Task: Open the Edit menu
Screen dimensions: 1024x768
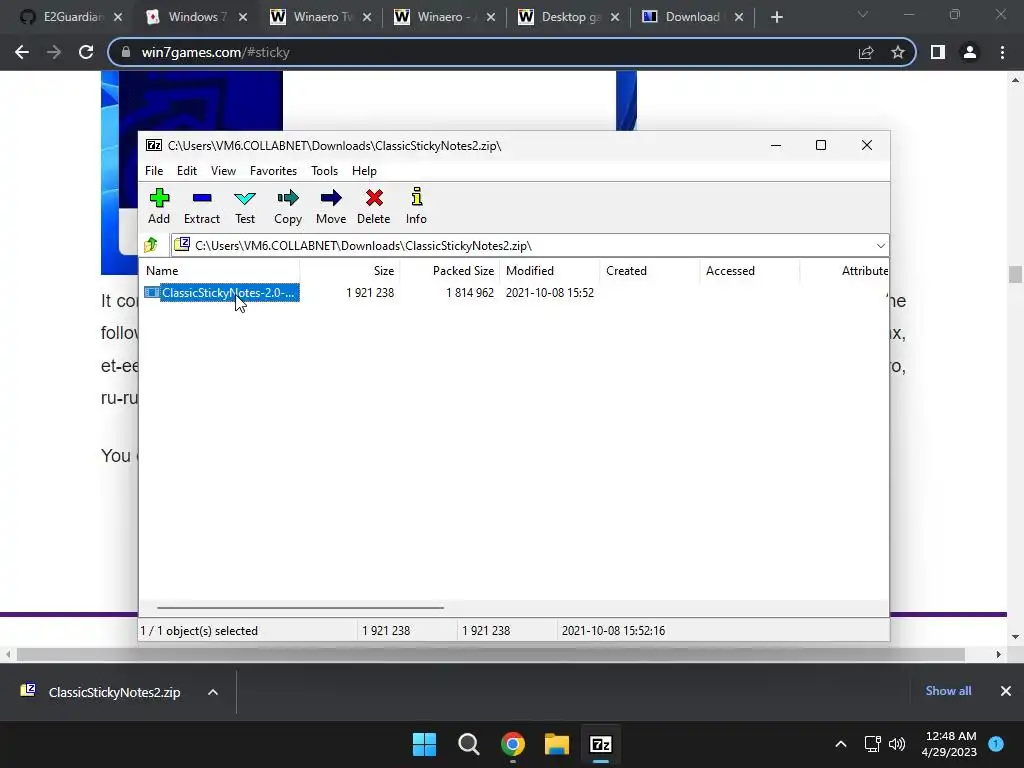Action: point(187,170)
